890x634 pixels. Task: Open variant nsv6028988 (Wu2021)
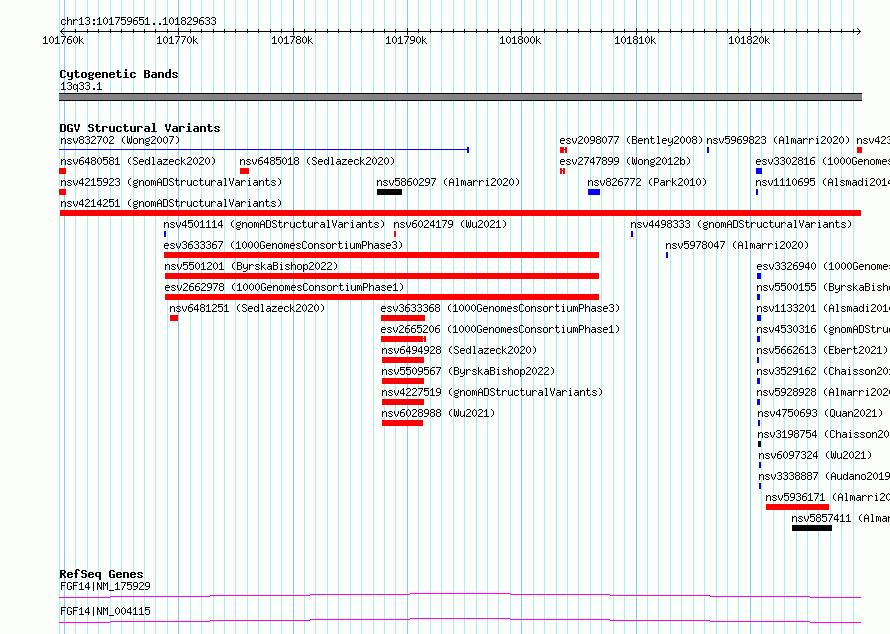pyautogui.click(x=438, y=413)
